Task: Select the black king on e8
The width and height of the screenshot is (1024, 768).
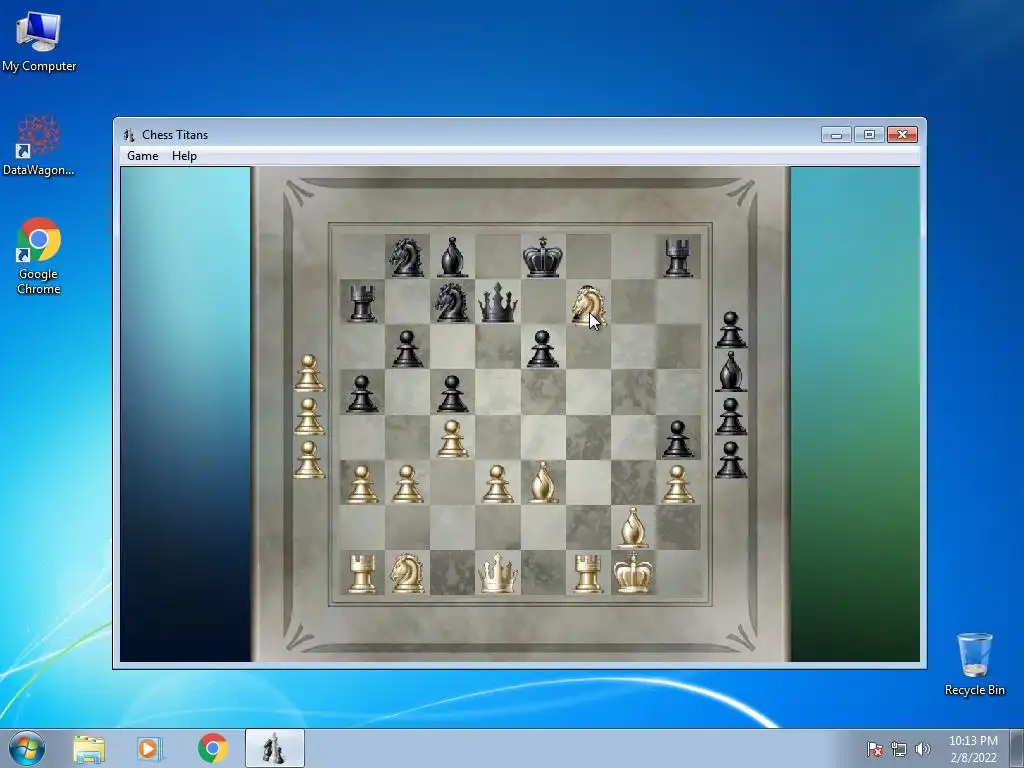Action: (x=543, y=257)
